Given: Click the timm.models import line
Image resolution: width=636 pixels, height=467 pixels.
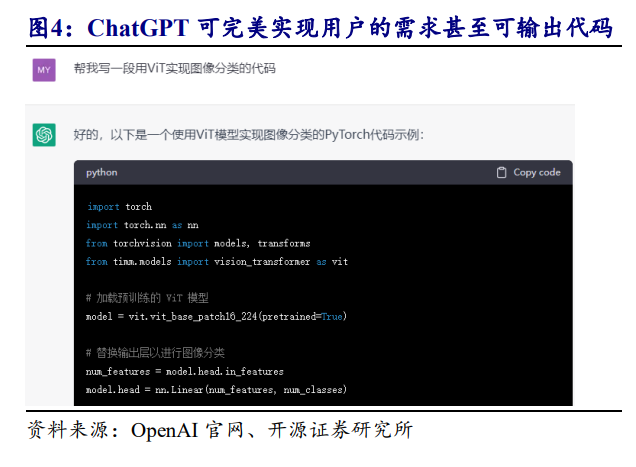Looking at the screenshot, I should [217, 262].
